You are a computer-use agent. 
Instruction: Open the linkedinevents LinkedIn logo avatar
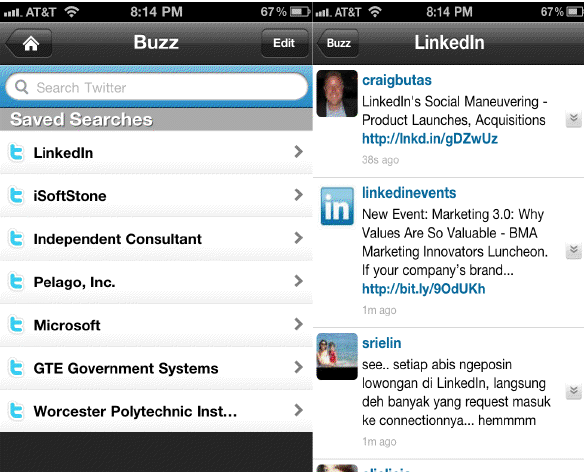[x=337, y=206]
